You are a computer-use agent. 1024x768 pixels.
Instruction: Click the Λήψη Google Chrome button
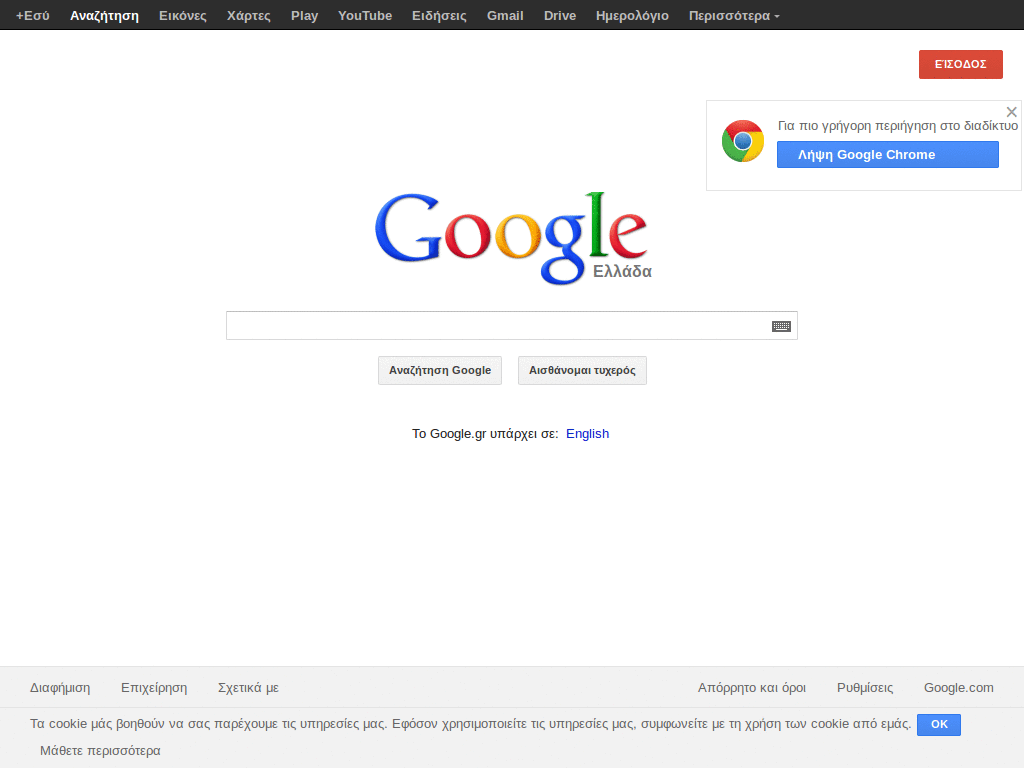tap(888, 155)
